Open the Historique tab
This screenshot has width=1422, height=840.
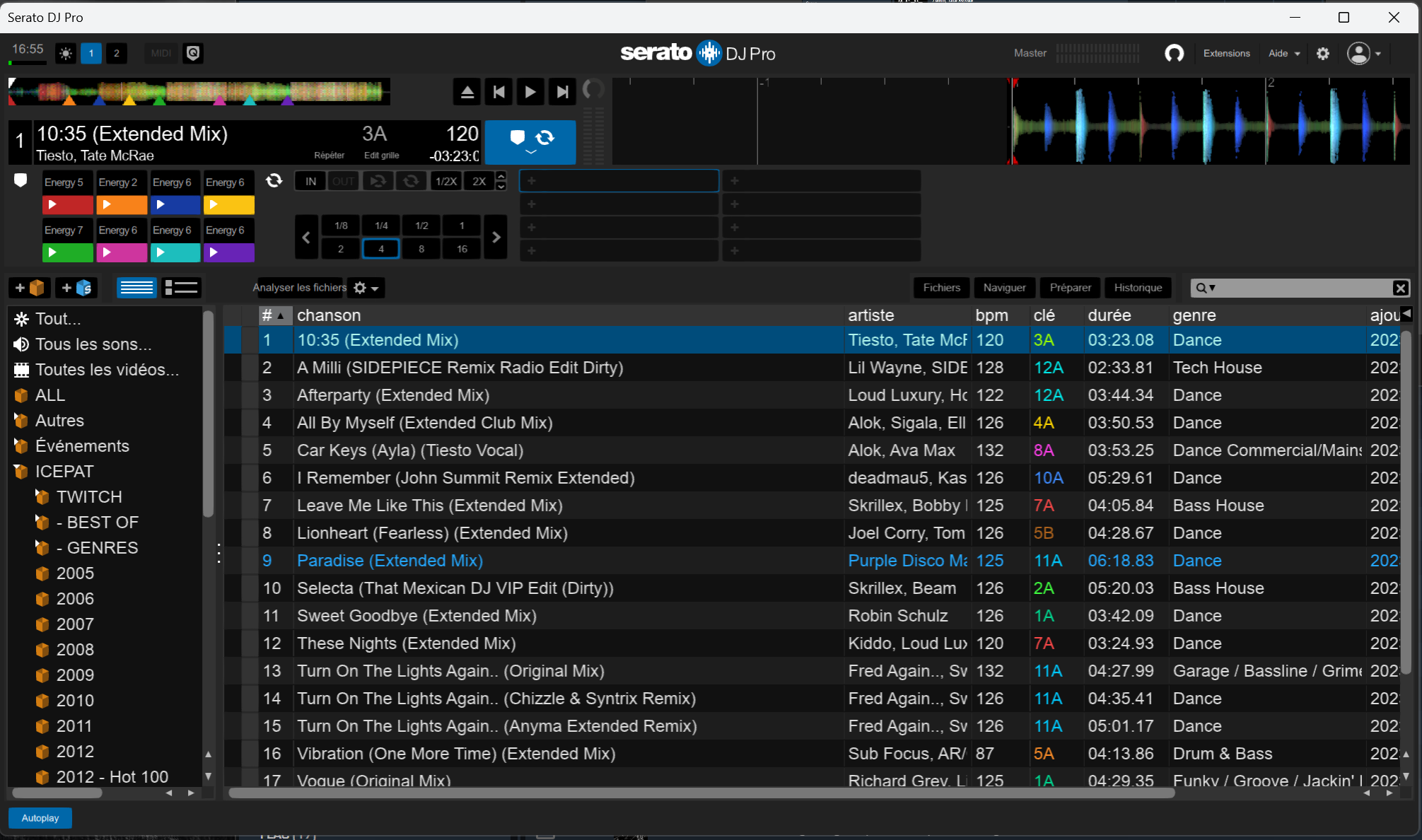pyautogui.click(x=1138, y=288)
